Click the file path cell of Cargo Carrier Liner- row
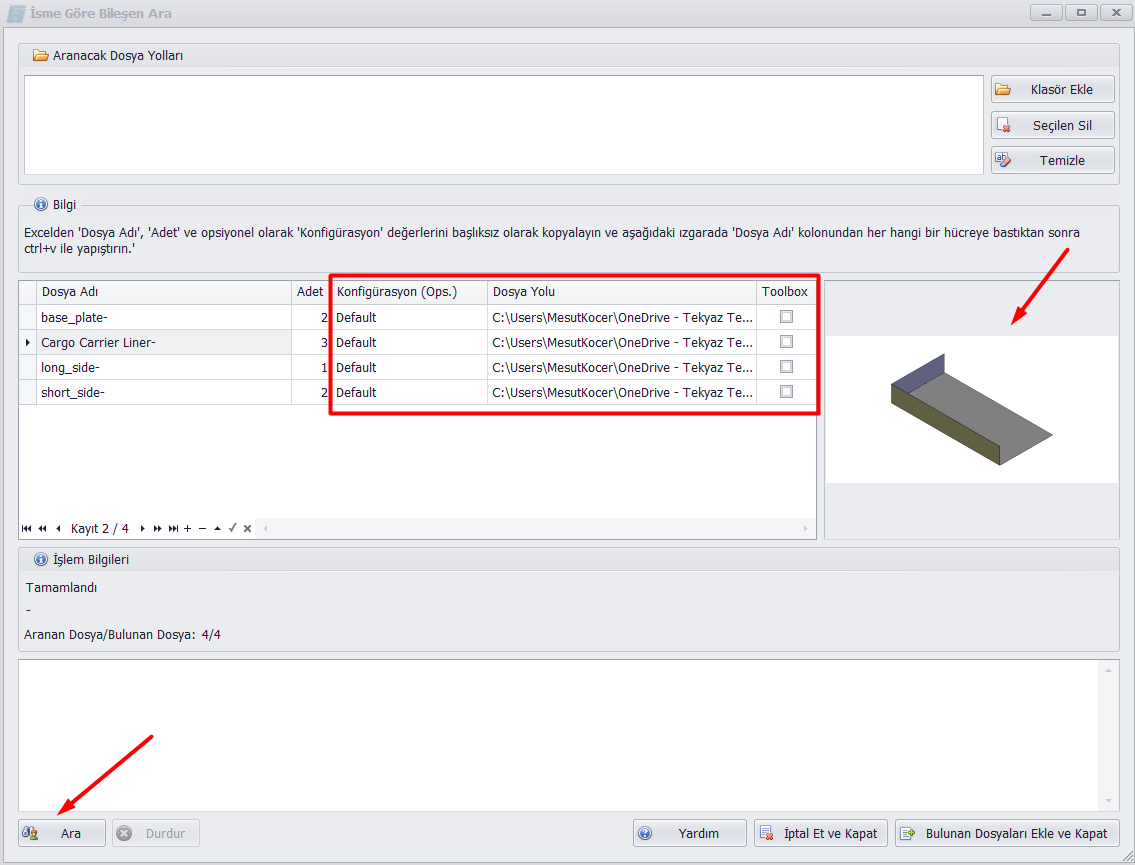Viewport: 1135px width, 865px height. click(x=622, y=342)
